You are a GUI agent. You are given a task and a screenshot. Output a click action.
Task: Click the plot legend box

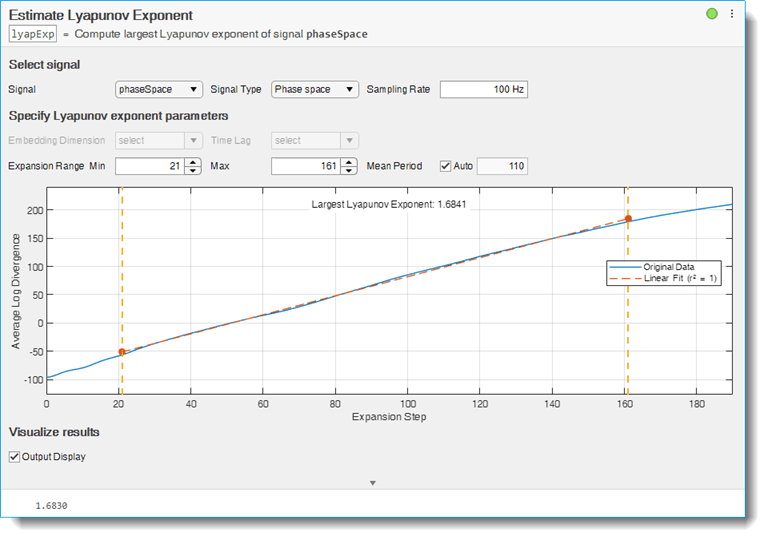[663, 272]
